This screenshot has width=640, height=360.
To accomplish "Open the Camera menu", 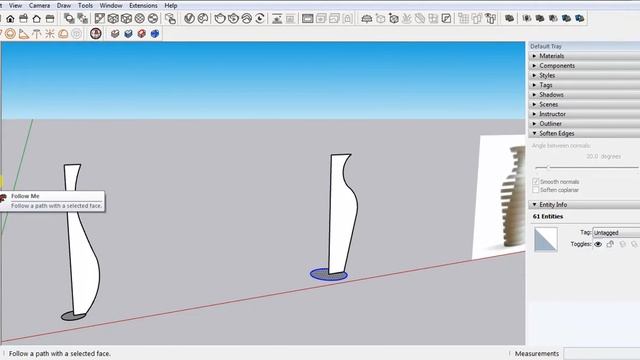I will click(40, 6).
